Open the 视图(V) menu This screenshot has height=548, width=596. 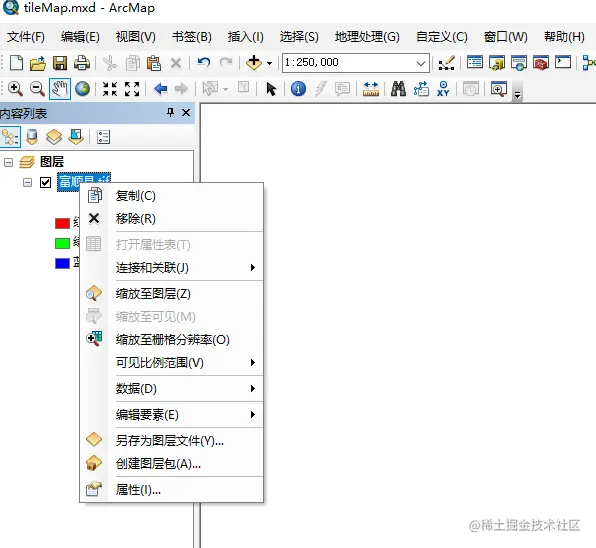(136, 37)
